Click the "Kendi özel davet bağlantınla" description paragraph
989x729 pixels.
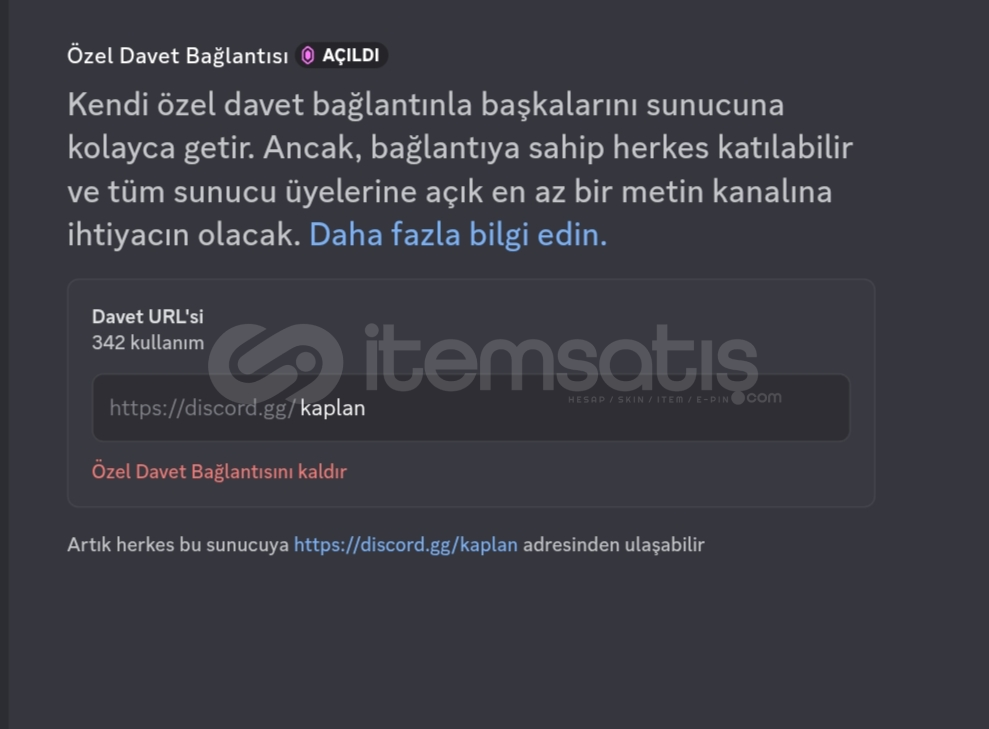460,169
